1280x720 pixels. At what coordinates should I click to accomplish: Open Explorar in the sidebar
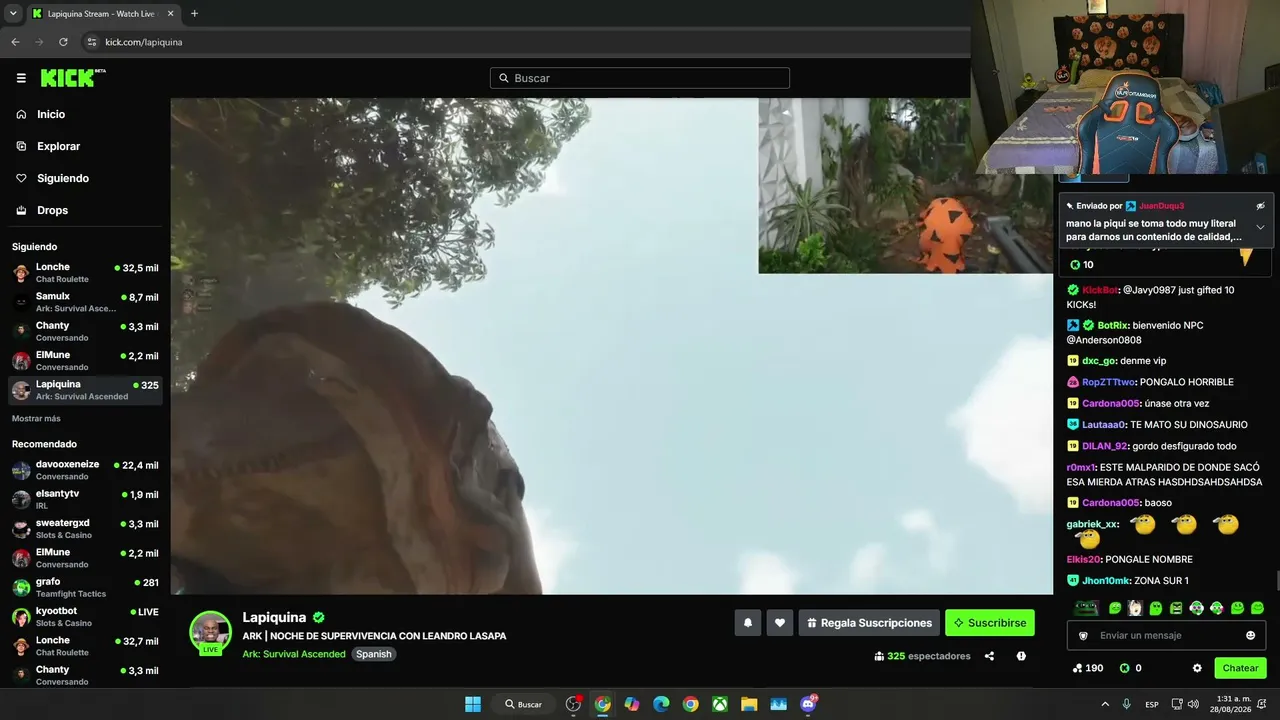58,146
